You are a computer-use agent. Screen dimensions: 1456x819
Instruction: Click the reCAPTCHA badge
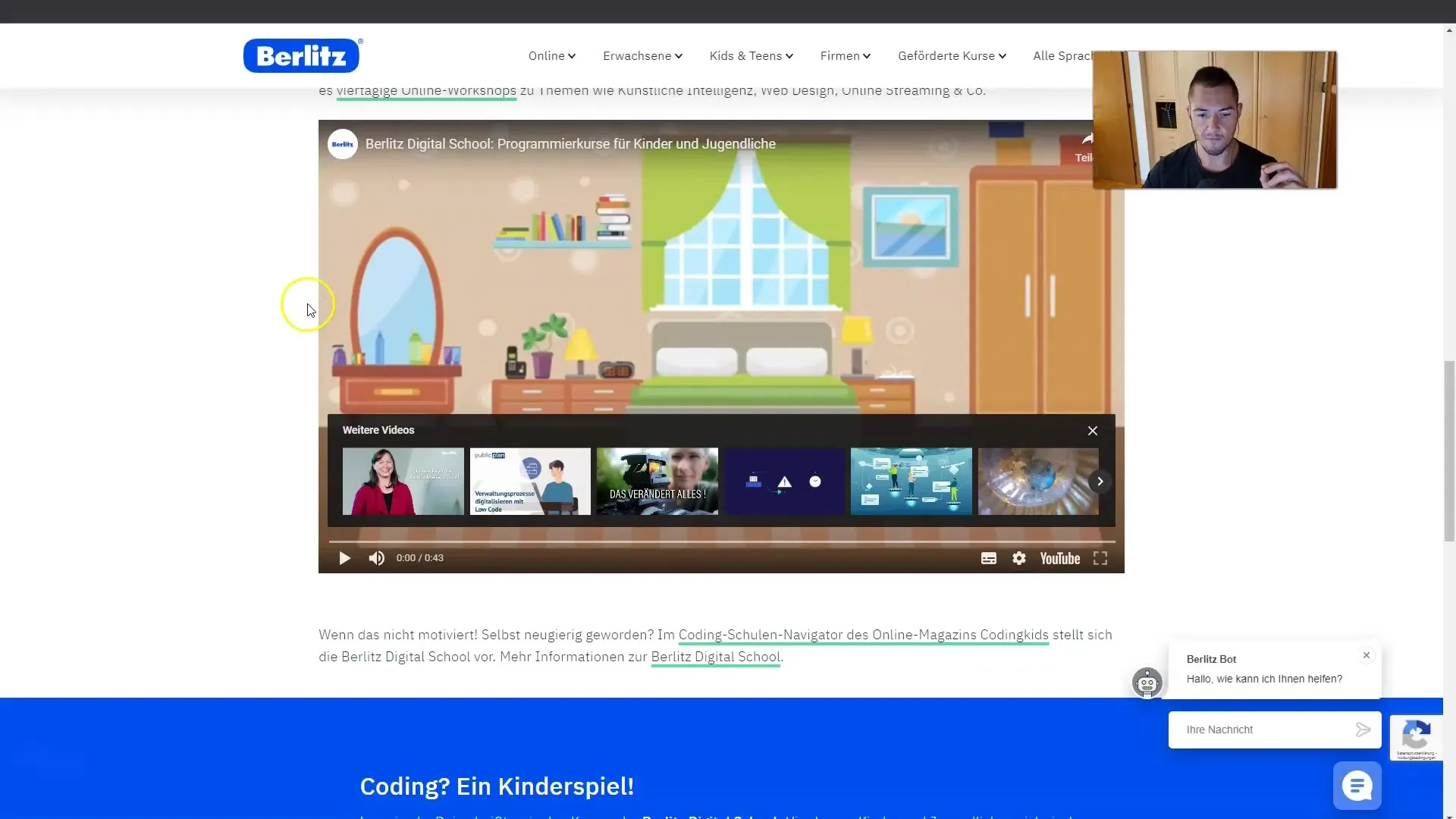1417,738
